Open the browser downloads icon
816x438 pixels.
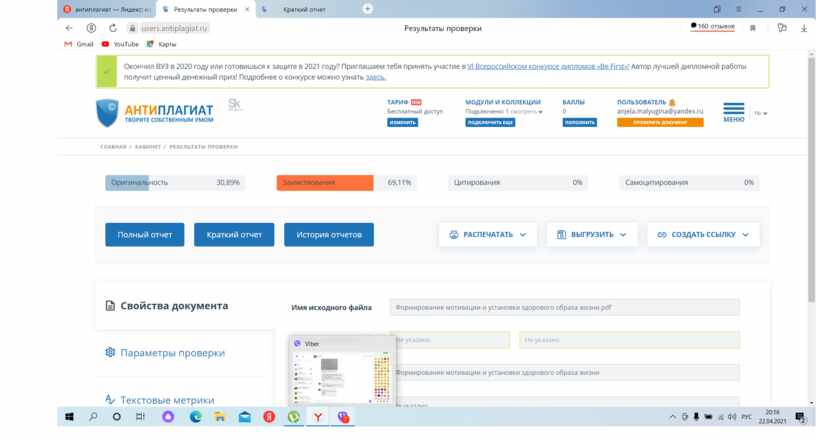click(804, 28)
